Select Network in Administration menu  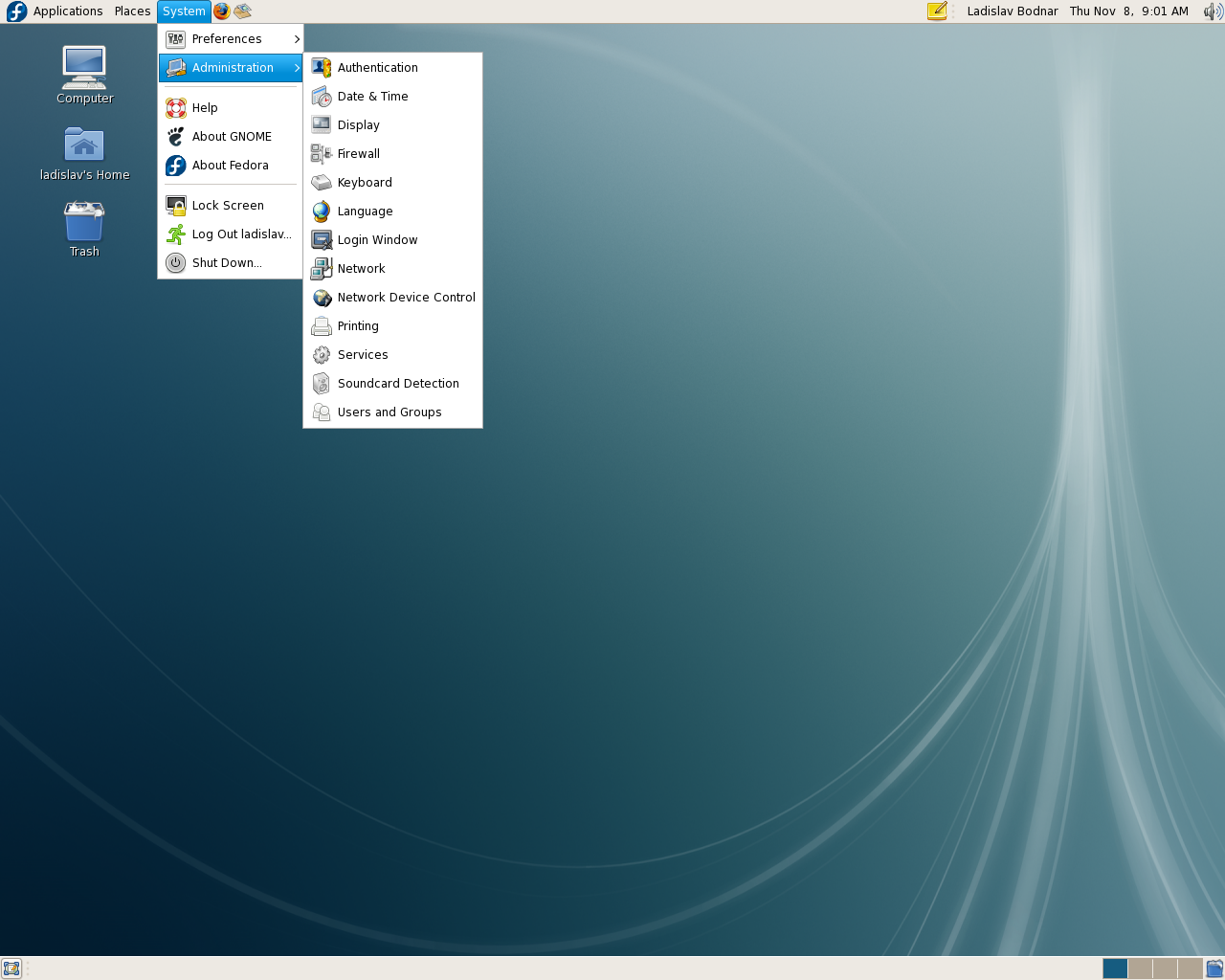point(392,269)
